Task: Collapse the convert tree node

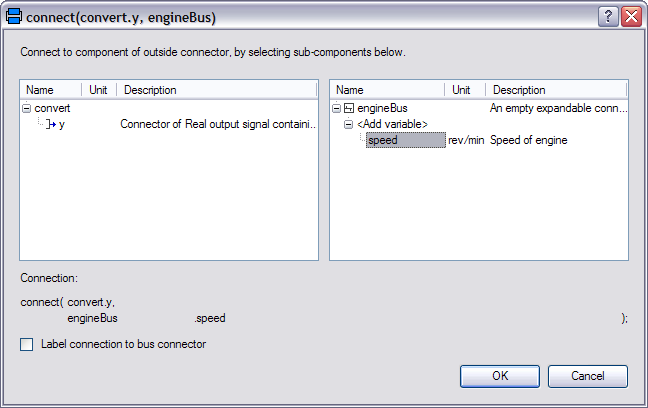Action: pos(26,108)
